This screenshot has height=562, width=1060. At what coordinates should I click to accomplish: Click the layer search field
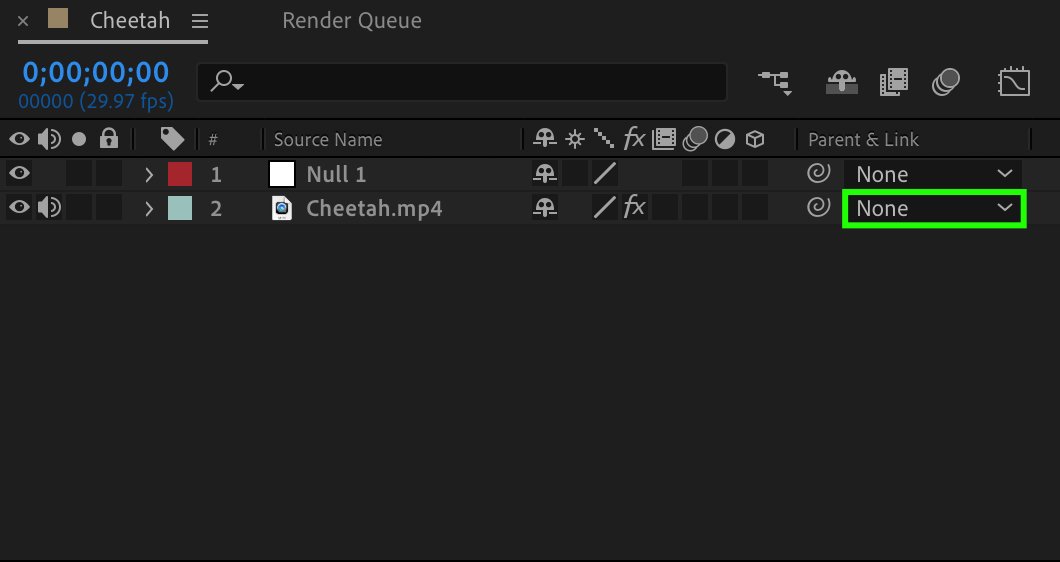point(470,82)
